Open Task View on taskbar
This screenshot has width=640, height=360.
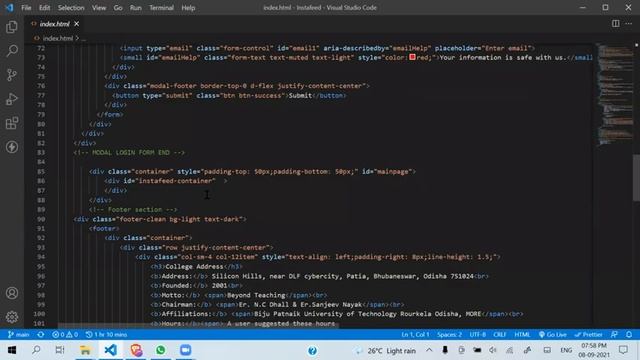pos(60,350)
